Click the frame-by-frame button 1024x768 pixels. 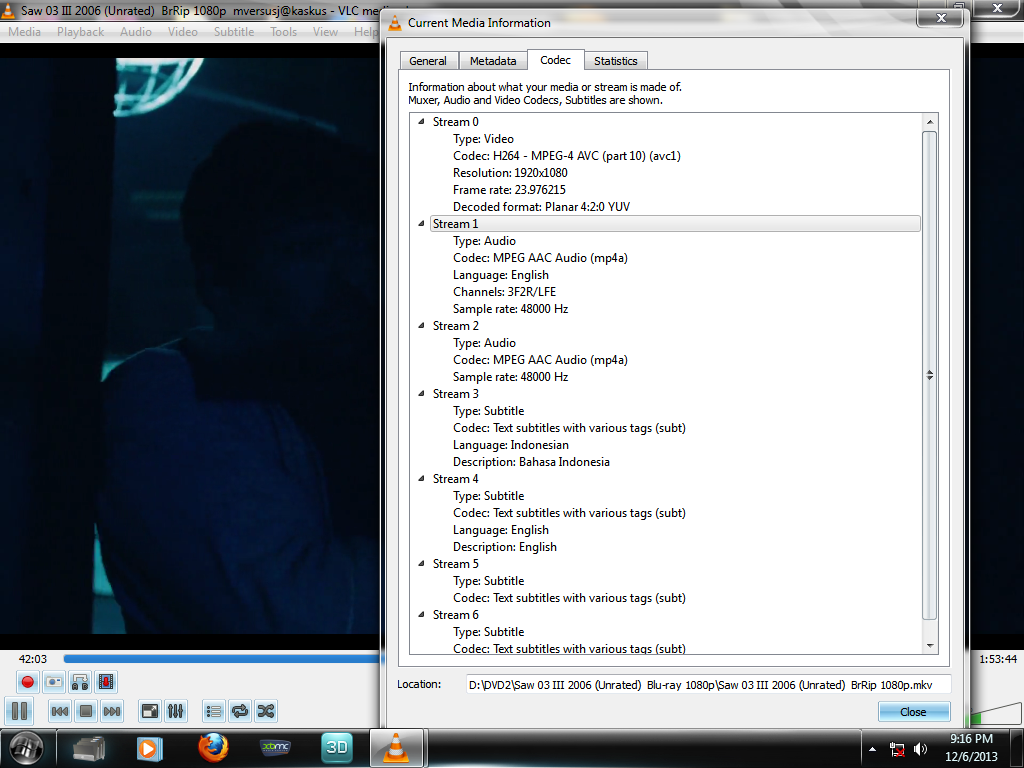106,682
